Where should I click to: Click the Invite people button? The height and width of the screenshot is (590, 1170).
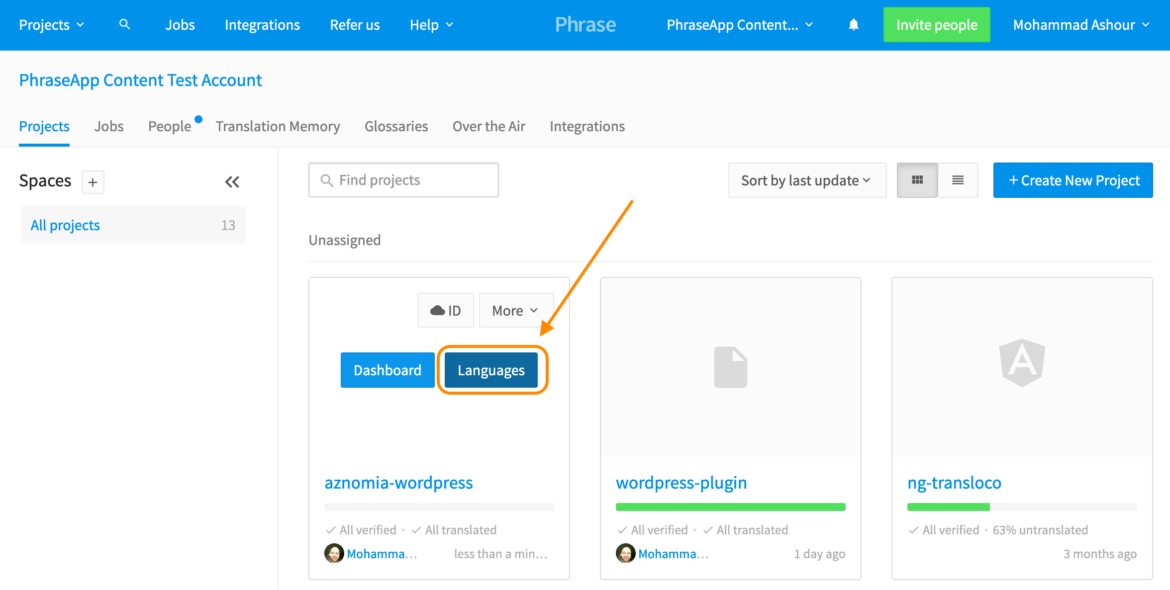936,25
